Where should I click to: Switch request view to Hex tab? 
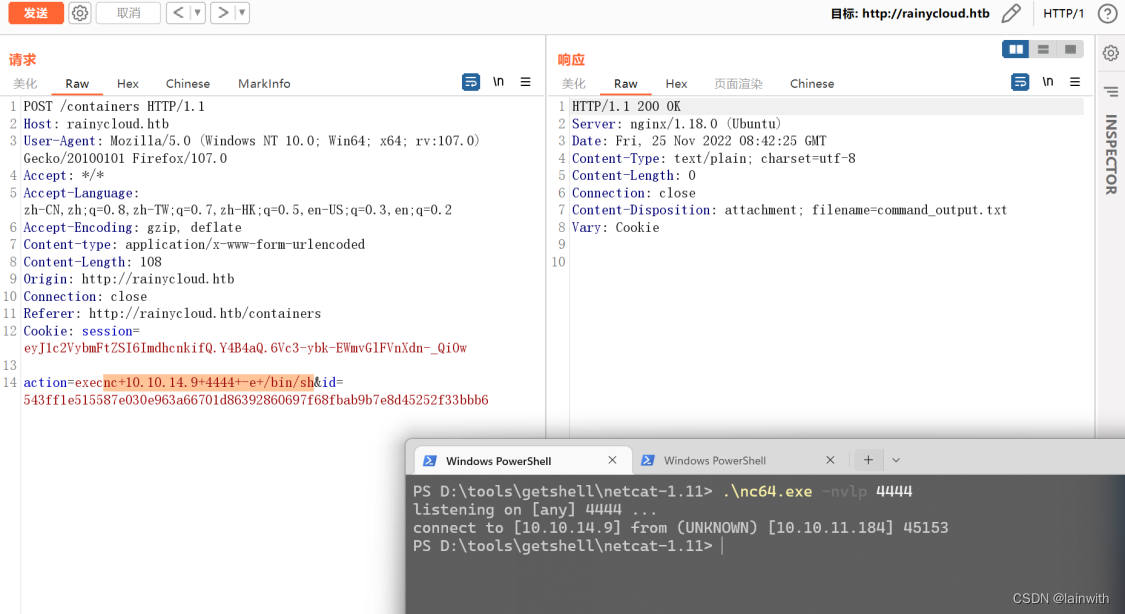click(x=128, y=83)
